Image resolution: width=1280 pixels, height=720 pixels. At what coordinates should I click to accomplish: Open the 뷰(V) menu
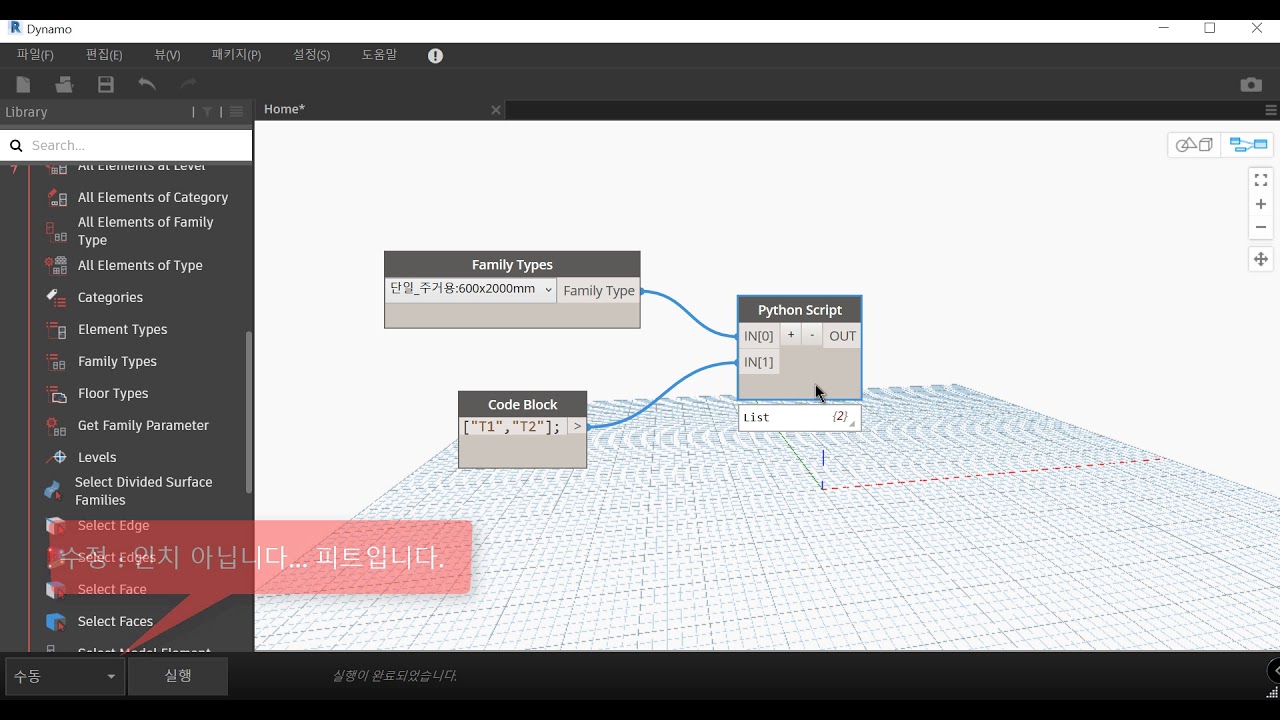(x=167, y=55)
